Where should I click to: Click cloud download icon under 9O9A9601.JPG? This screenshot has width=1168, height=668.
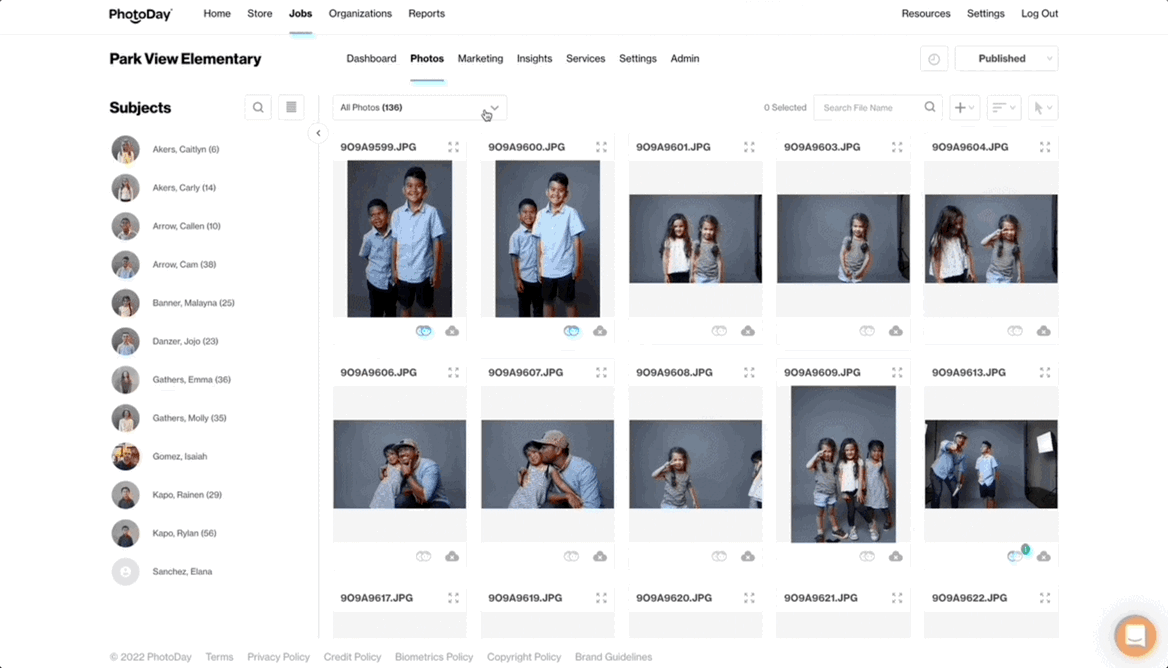pyautogui.click(x=747, y=331)
